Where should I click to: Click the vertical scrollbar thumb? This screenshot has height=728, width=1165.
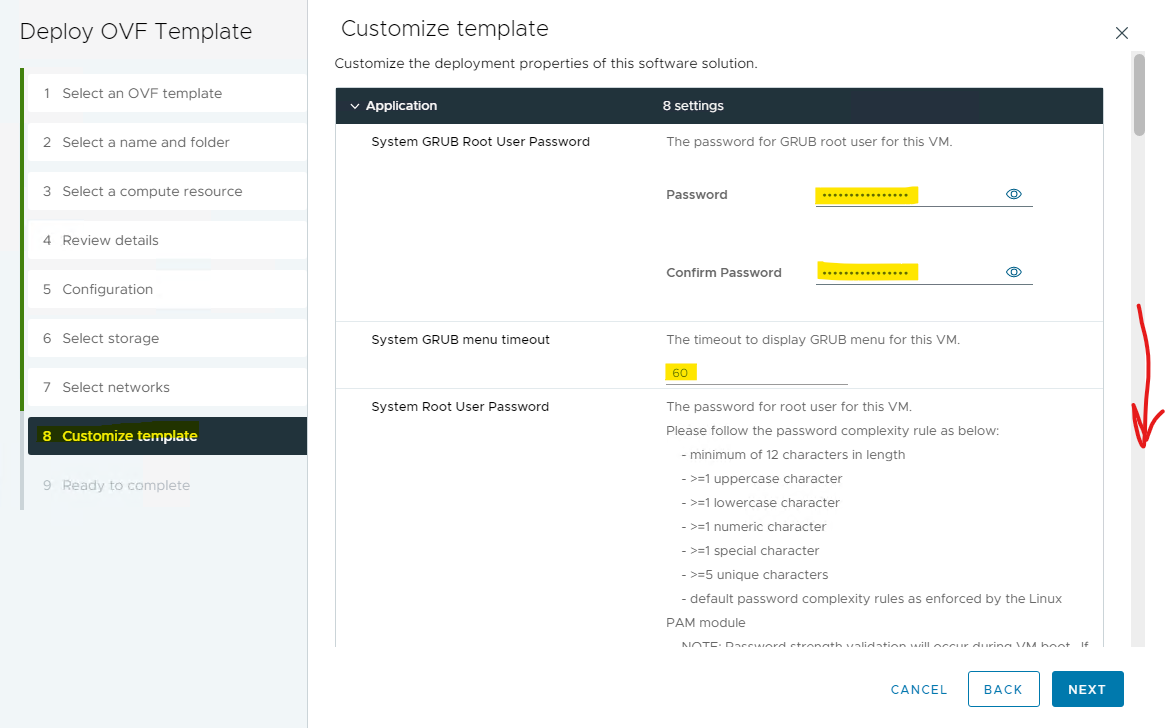click(1139, 93)
